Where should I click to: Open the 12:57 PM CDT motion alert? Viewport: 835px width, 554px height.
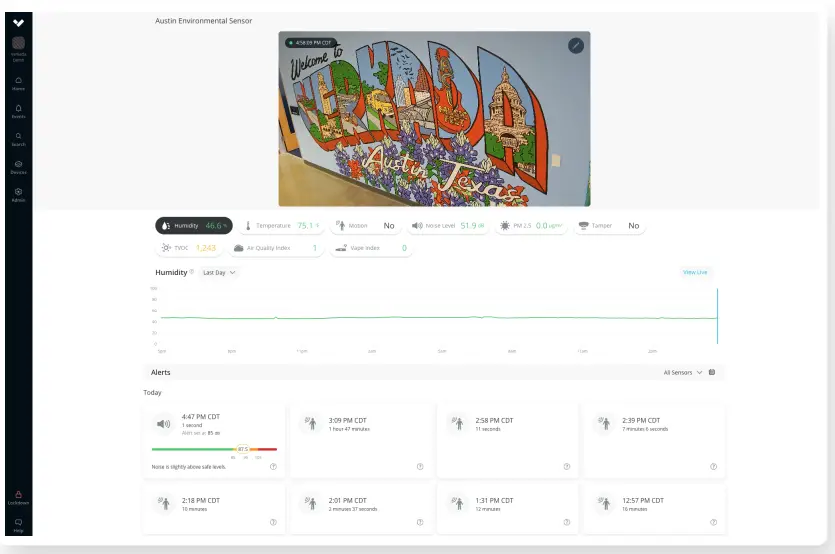(654, 509)
